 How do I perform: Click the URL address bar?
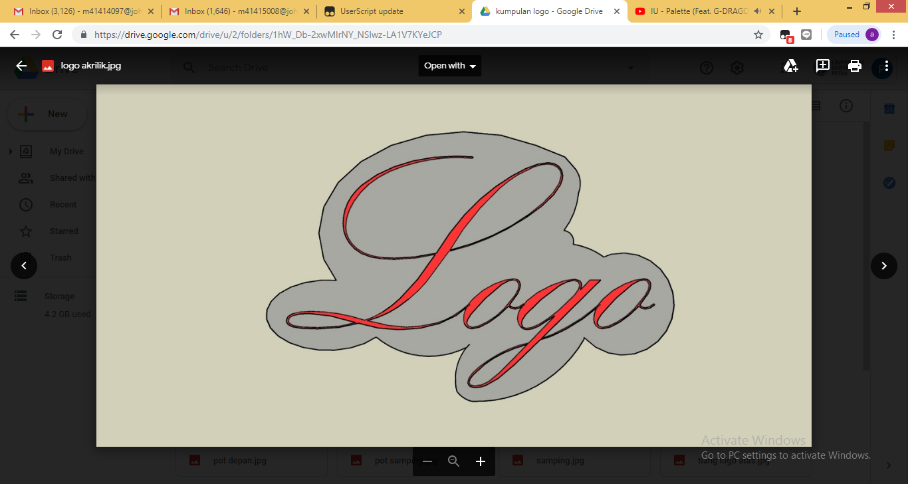(400, 34)
